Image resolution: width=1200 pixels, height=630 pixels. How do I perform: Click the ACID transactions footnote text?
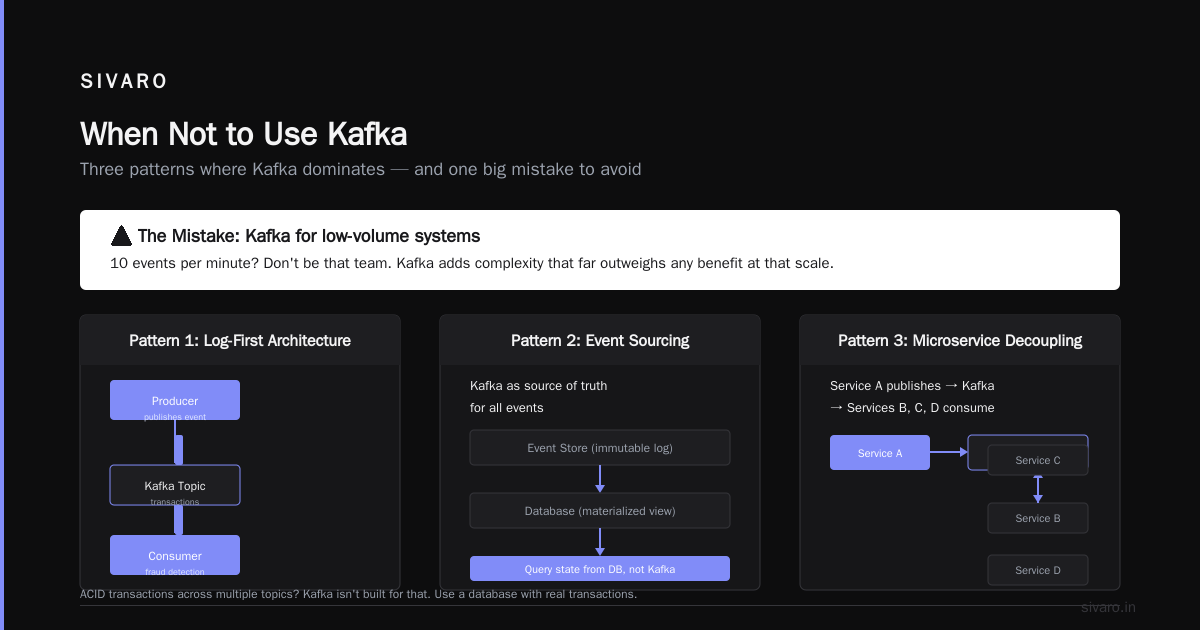[x=358, y=594]
